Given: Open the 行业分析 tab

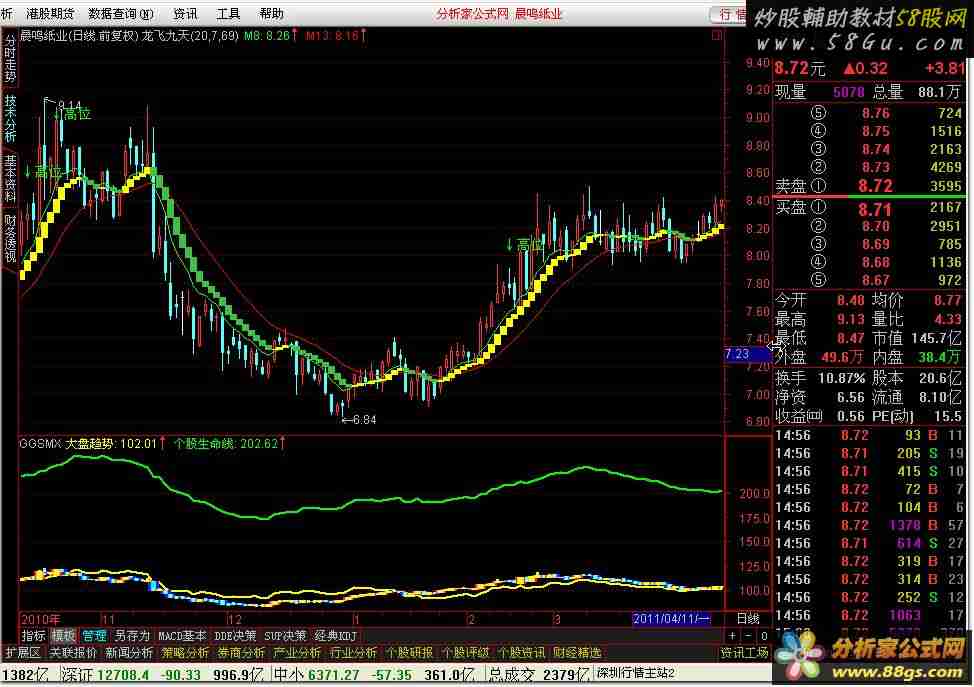Looking at the screenshot, I should [x=353, y=653].
